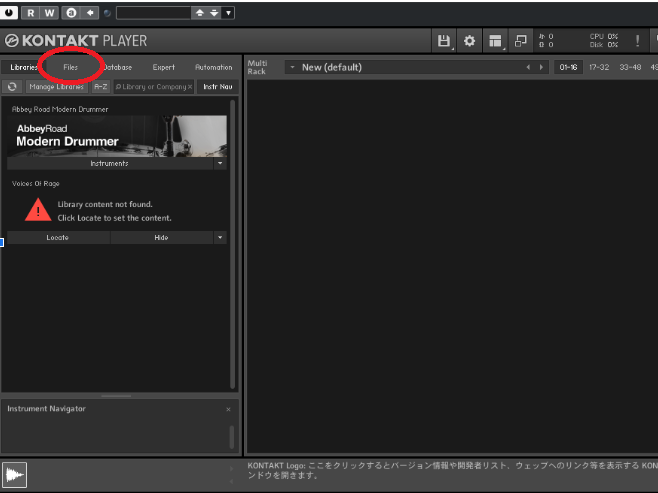Clear the library search with the x
Image resolution: width=658 pixels, height=493 pixels.
190,86
